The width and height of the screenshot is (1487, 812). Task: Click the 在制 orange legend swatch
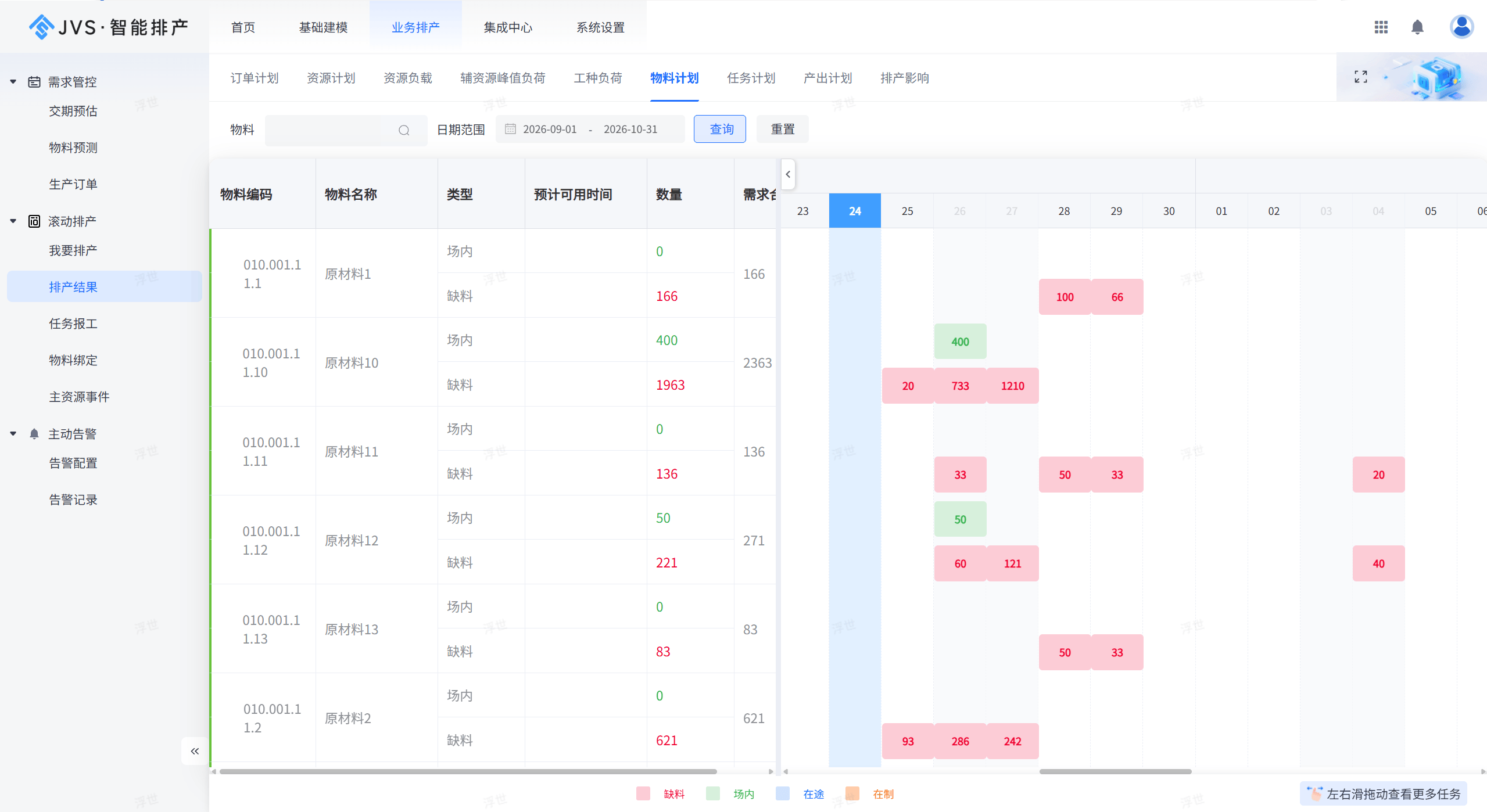point(852,793)
